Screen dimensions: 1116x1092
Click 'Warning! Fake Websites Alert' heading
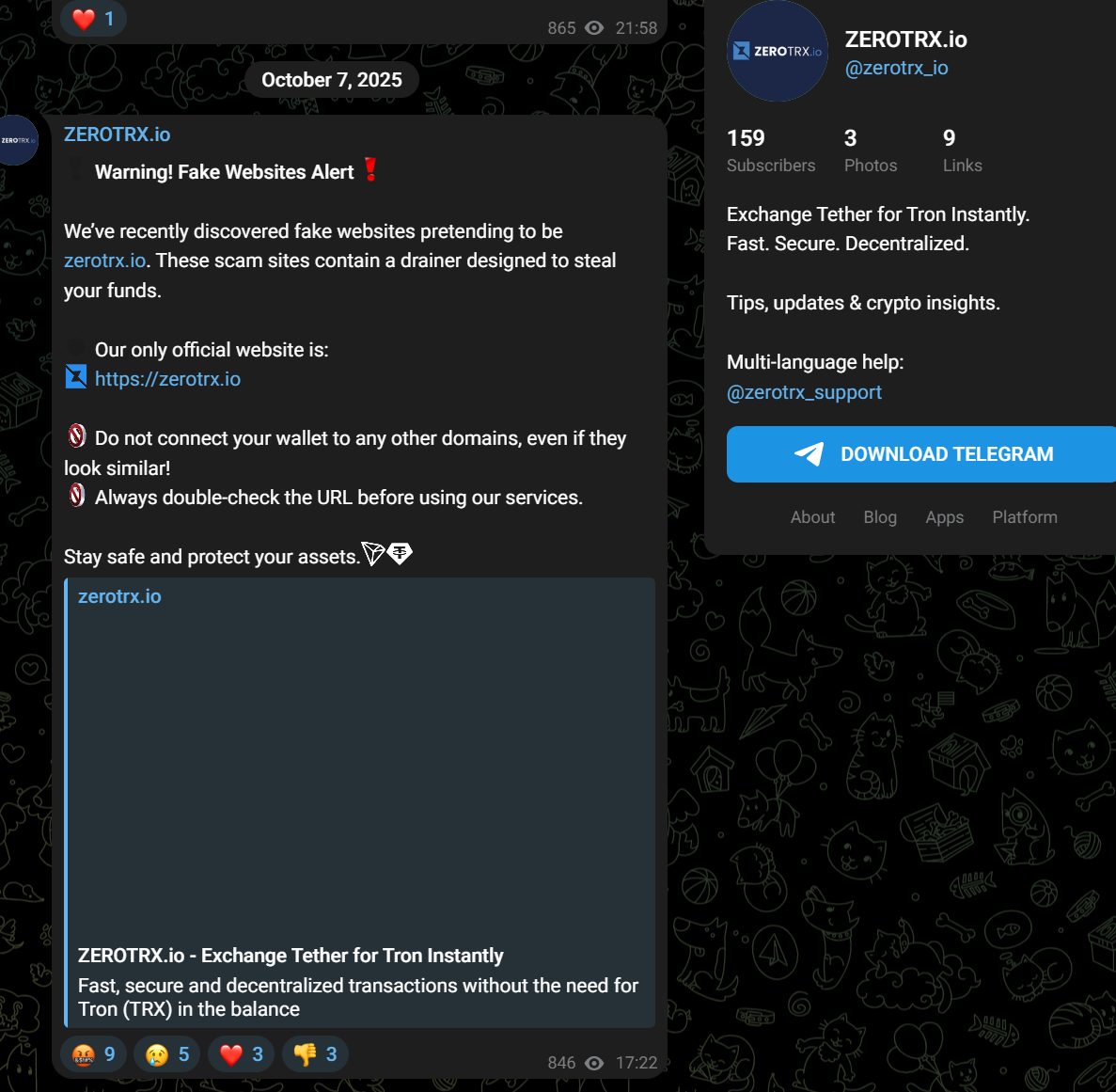point(224,172)
